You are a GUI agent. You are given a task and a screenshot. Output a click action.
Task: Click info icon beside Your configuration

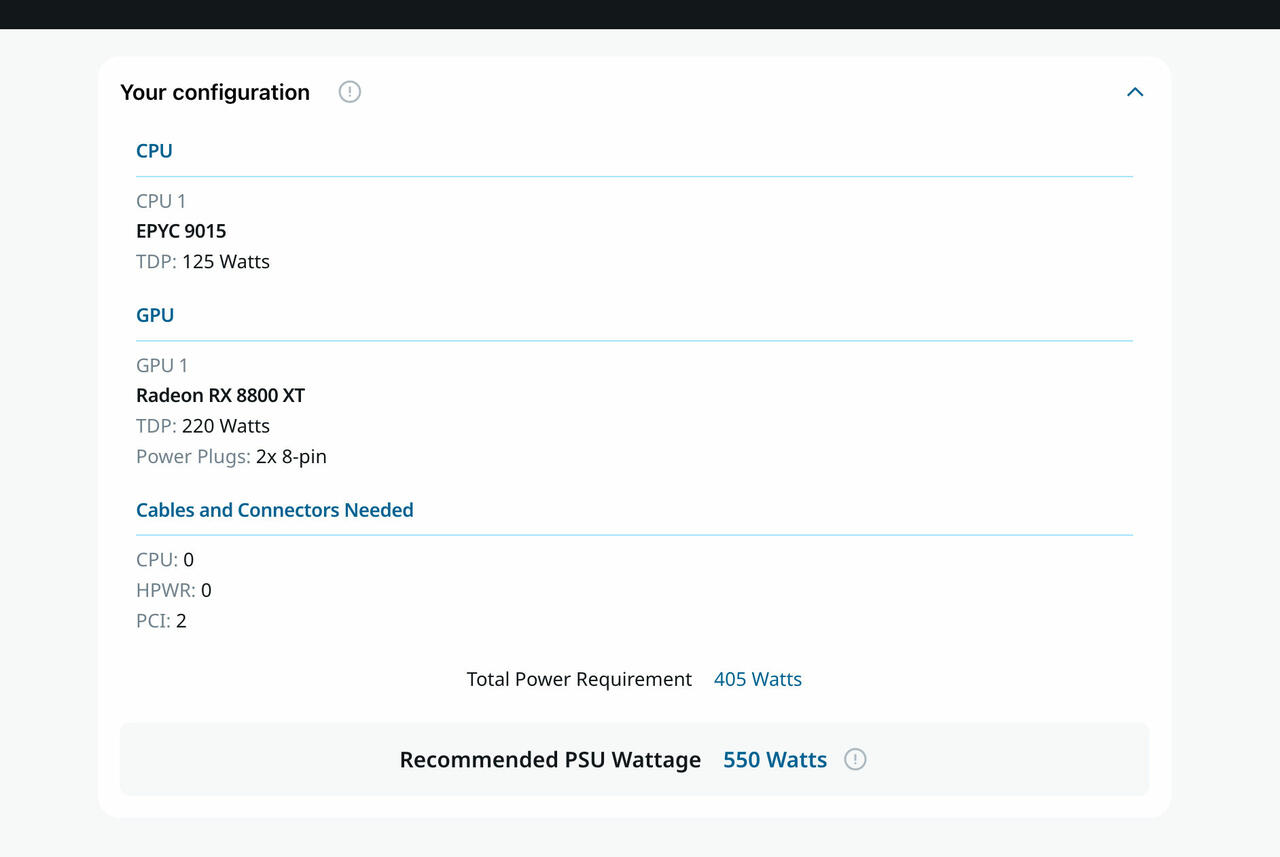tap(349, 92)
